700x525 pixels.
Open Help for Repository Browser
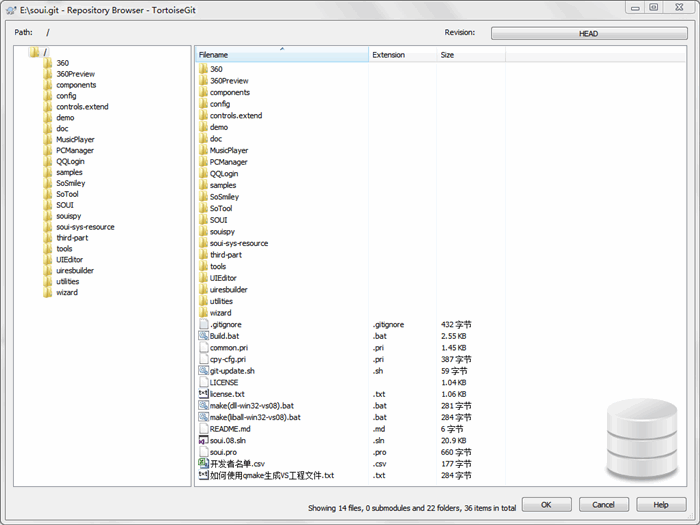coord(661,504)
